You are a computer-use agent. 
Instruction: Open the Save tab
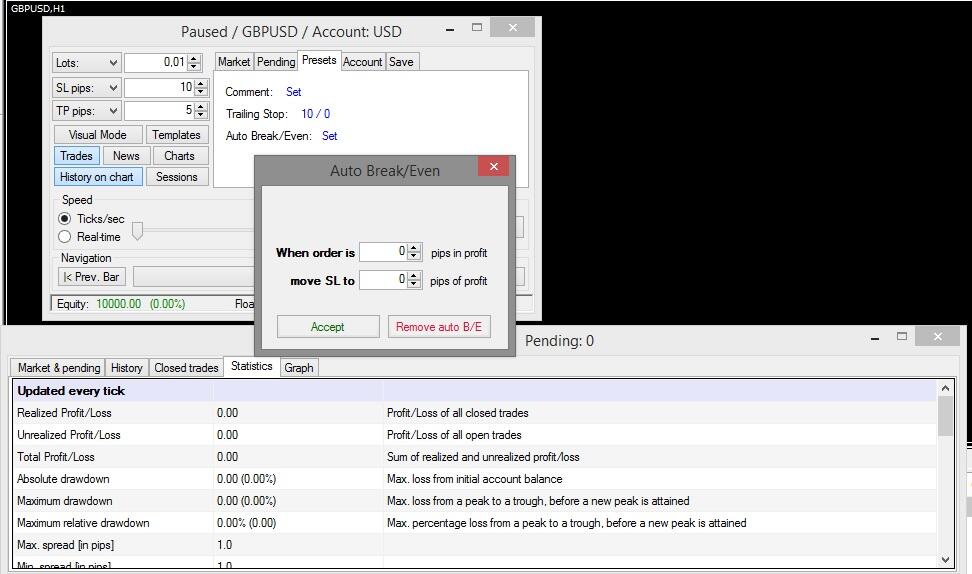pyautogui.click(x=401, y=62)
